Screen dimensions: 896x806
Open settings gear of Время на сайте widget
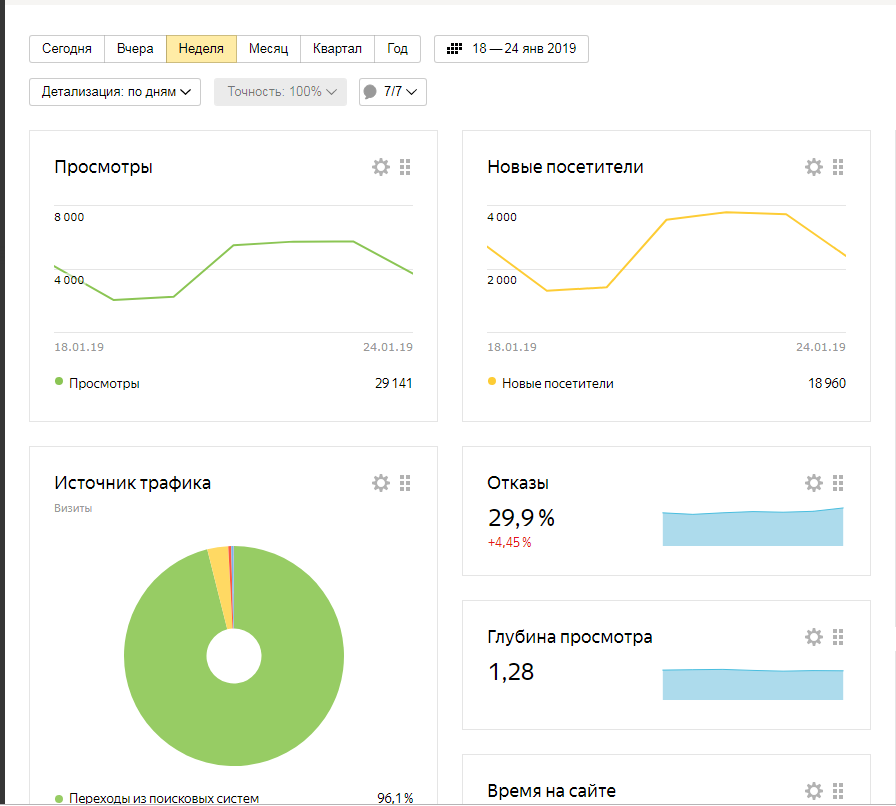(x=814, y=791)
